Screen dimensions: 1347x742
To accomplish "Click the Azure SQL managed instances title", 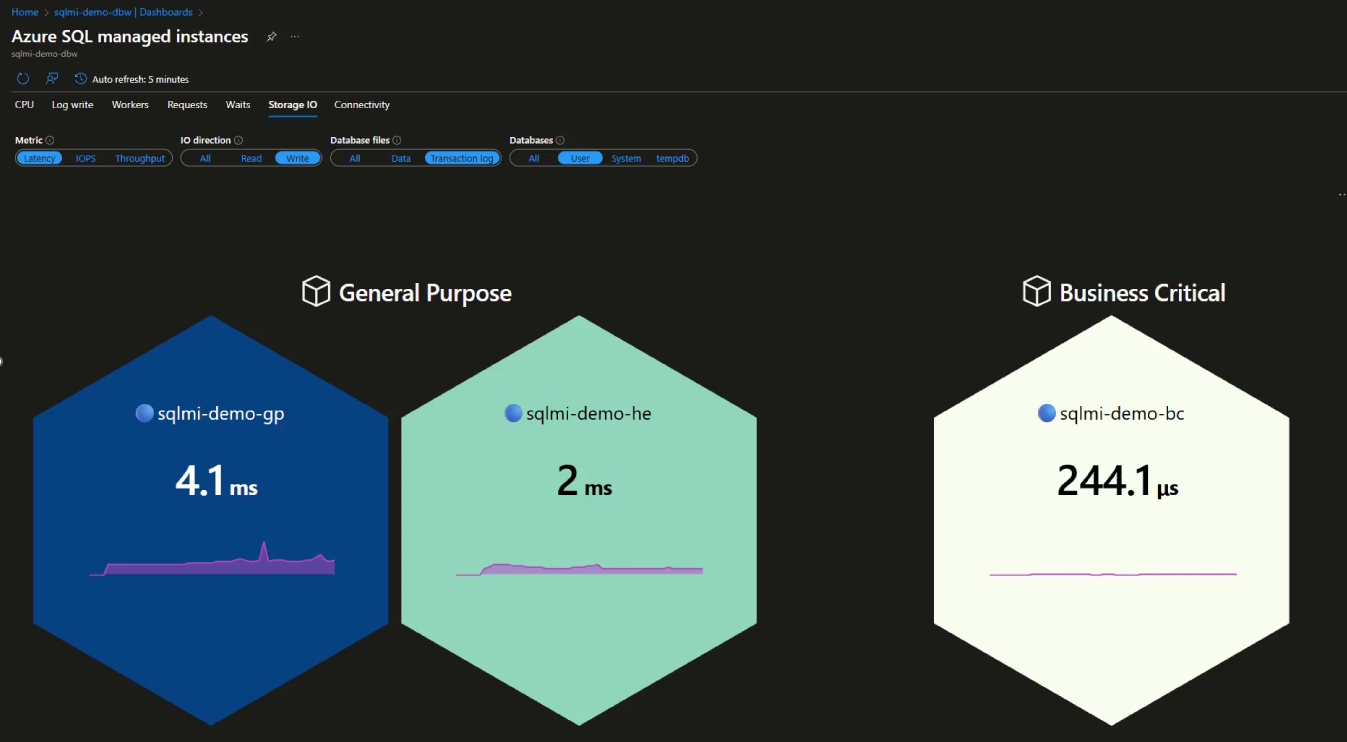I will 130,37.
